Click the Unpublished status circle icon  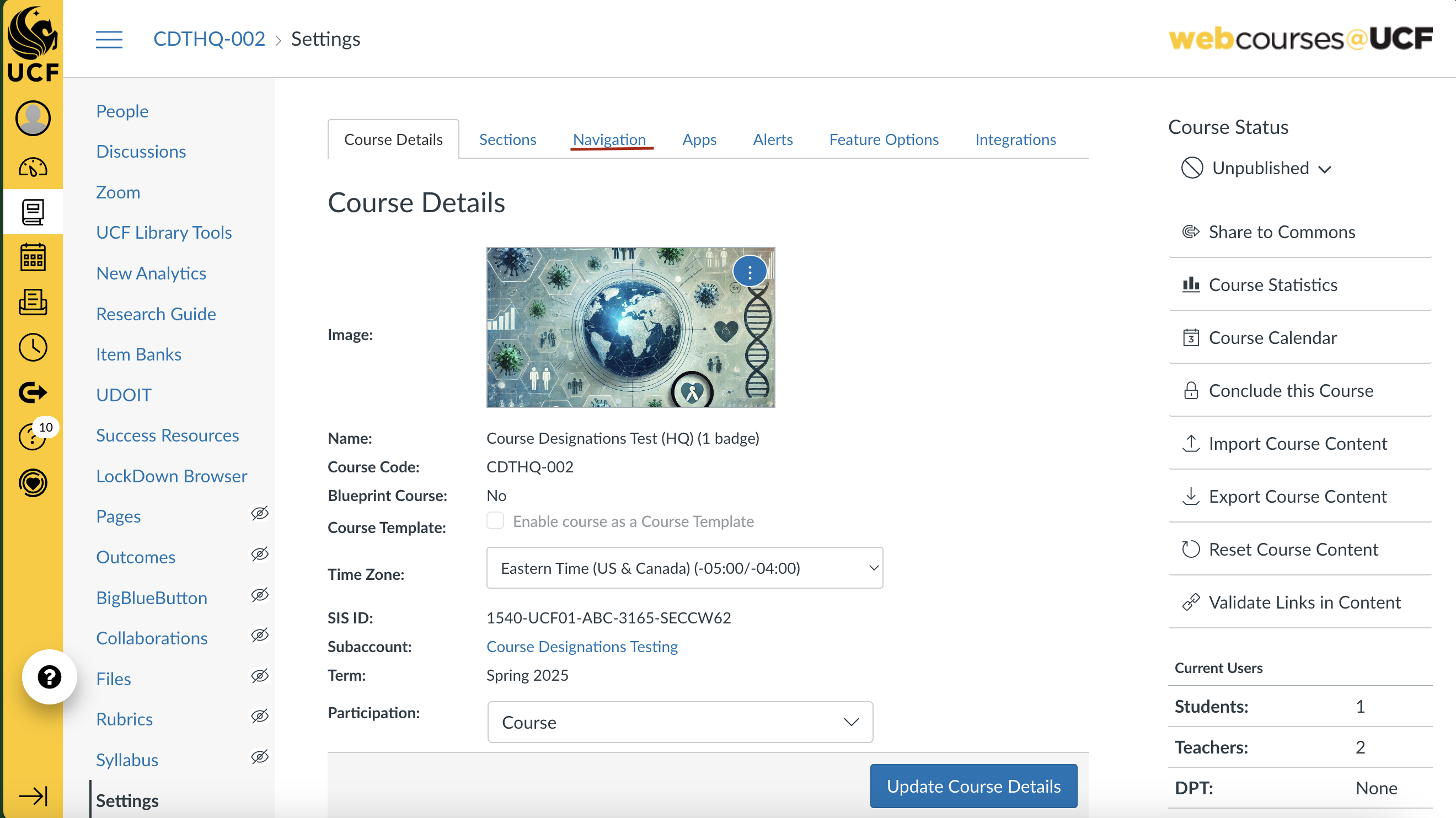click(1192, 168)
